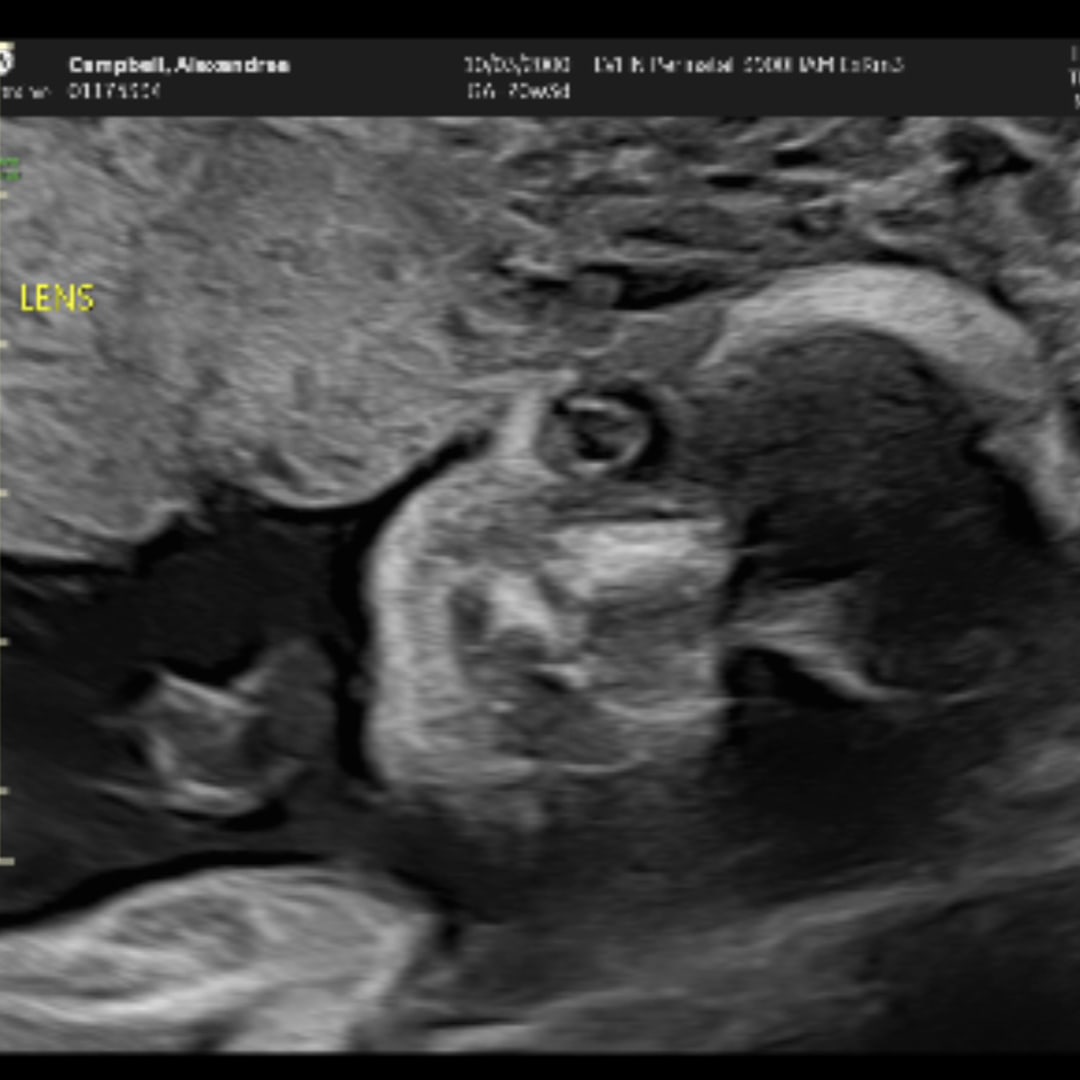Click the bright curved skull bone at upper right
The height and width of the screenshot is (1080, 1080).
pos(900,310)
